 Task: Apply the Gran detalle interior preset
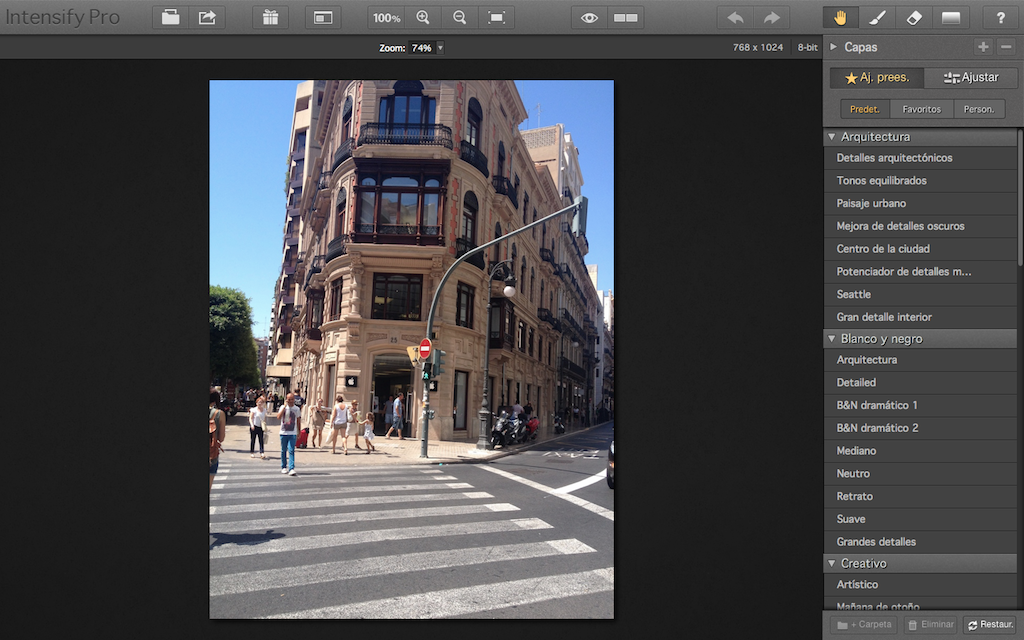point(920,317)
